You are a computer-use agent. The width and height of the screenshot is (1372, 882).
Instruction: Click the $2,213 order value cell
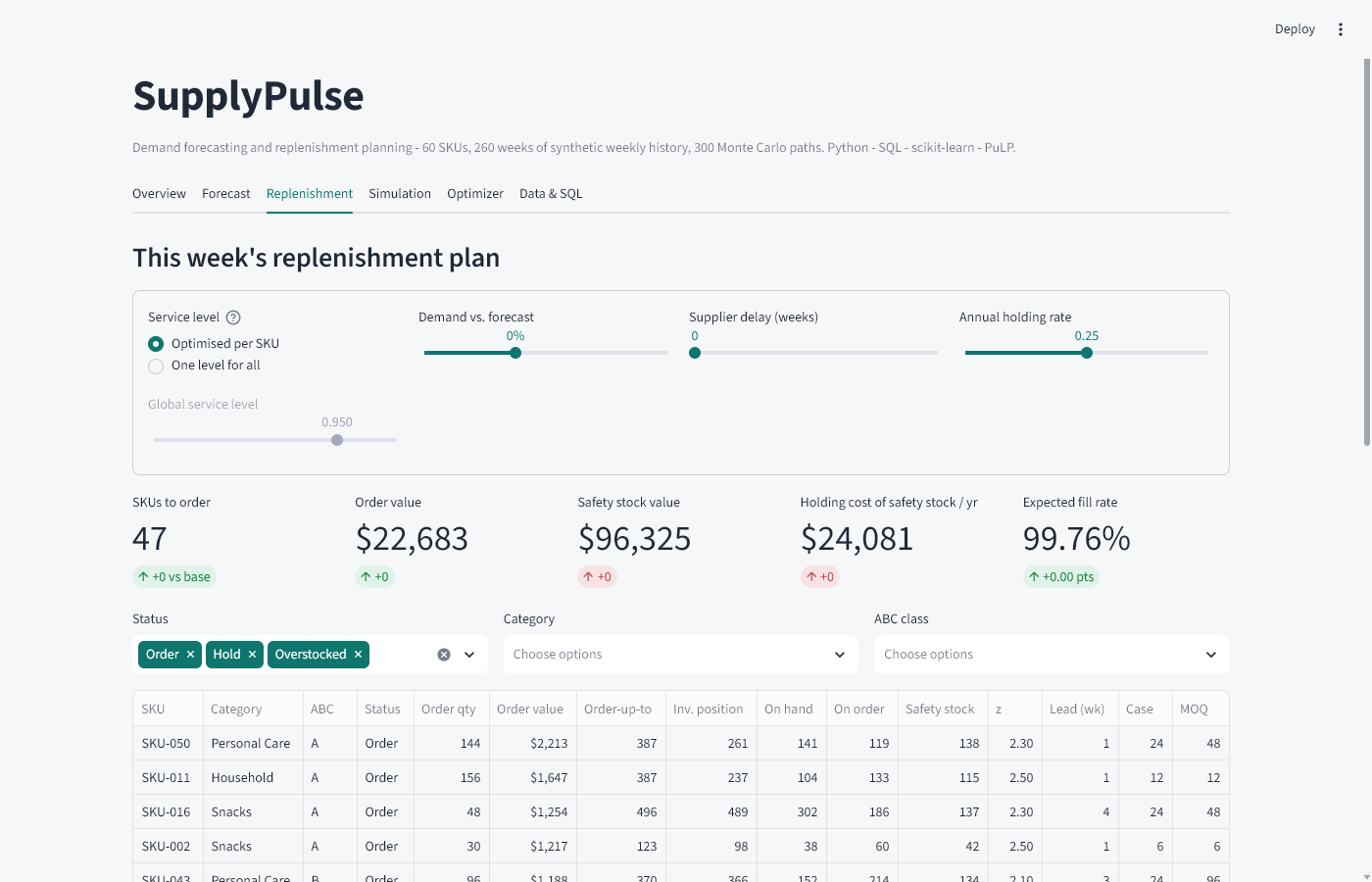(x=532, y=743)
